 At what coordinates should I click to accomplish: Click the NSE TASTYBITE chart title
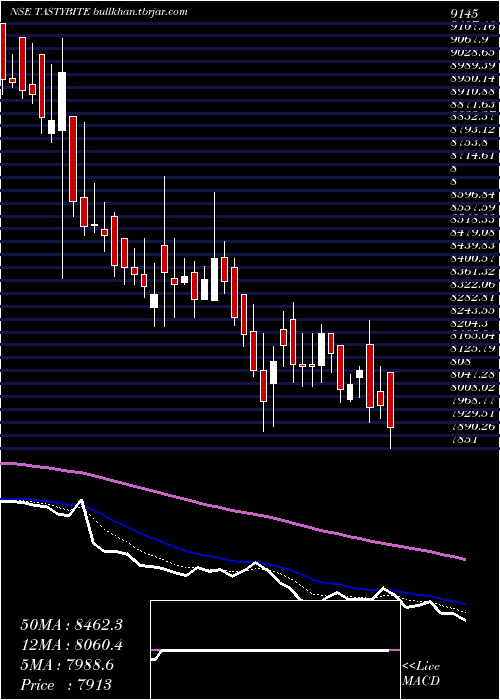tap(99, 12)
